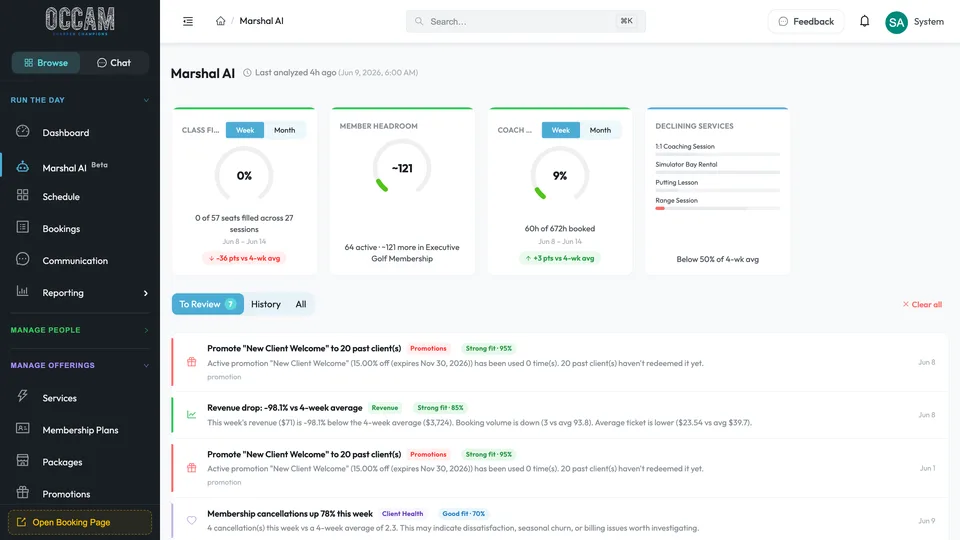This screenshot has width=960, height=540.
Task: Click Putting Lesson in Declining Services
Action: coord(677,182)
